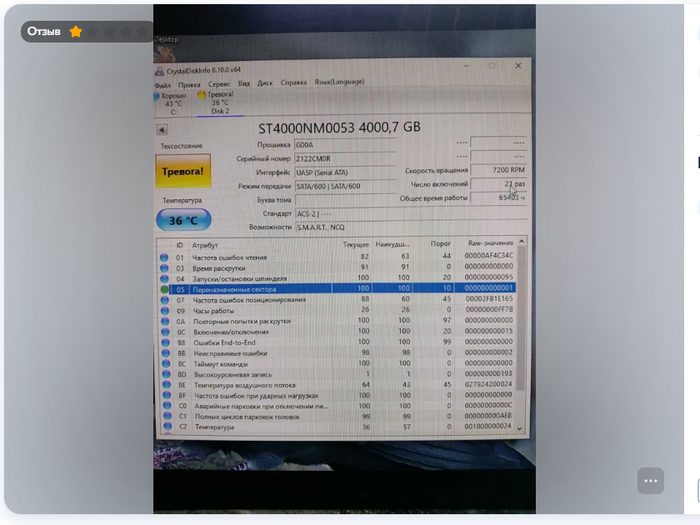700x525 pixels.
Task: Click the Стандарт field ACS-2
Action: point(411,213)
